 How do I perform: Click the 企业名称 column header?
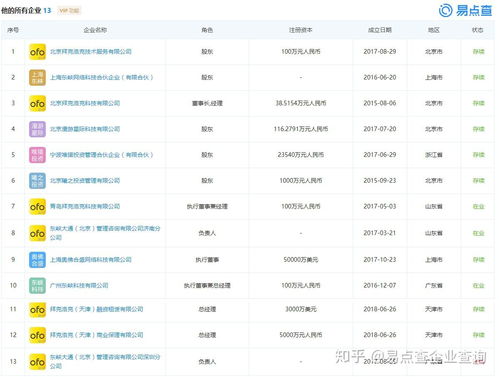(x=95, y=30)
